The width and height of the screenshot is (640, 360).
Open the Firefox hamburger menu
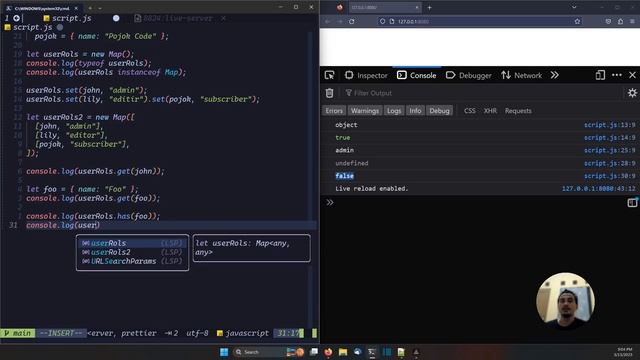632,21
